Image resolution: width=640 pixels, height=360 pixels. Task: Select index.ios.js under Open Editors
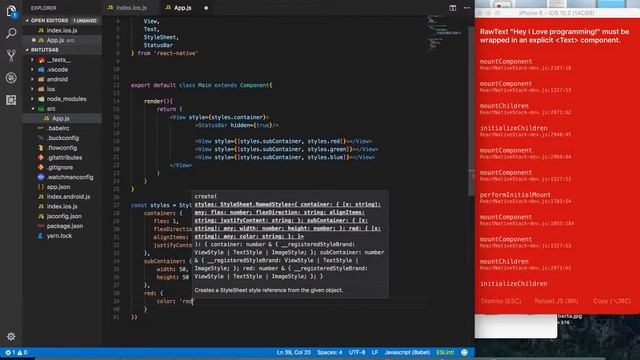pos(62,30)
